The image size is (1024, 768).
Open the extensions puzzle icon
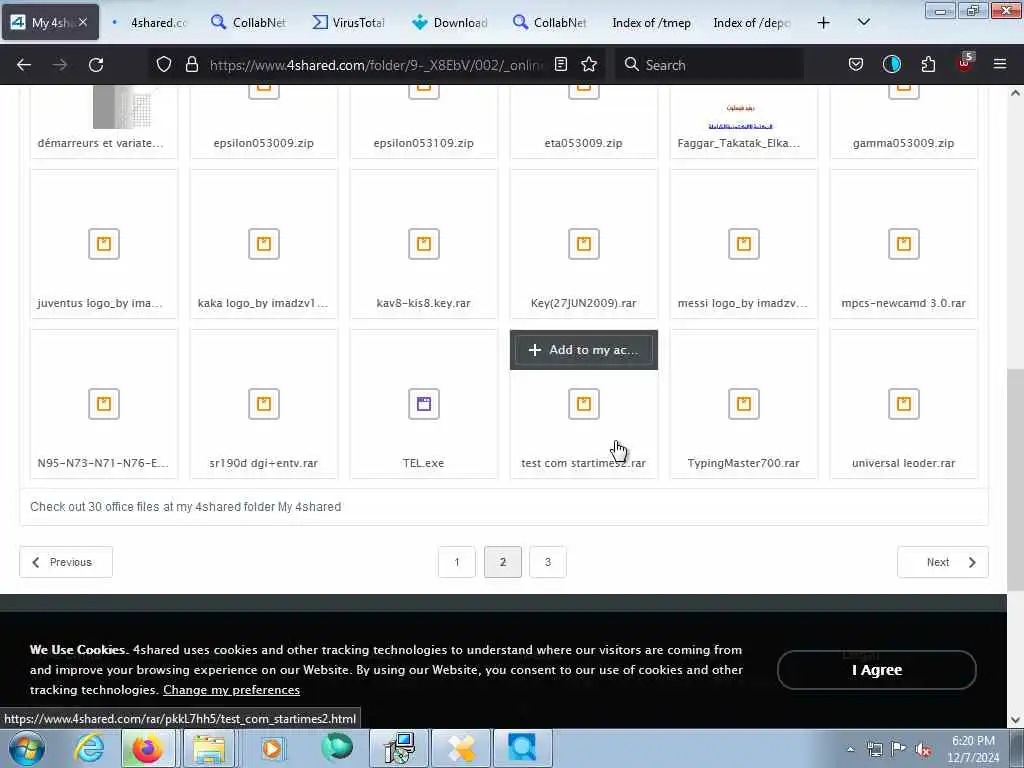(x=928, y=64)
